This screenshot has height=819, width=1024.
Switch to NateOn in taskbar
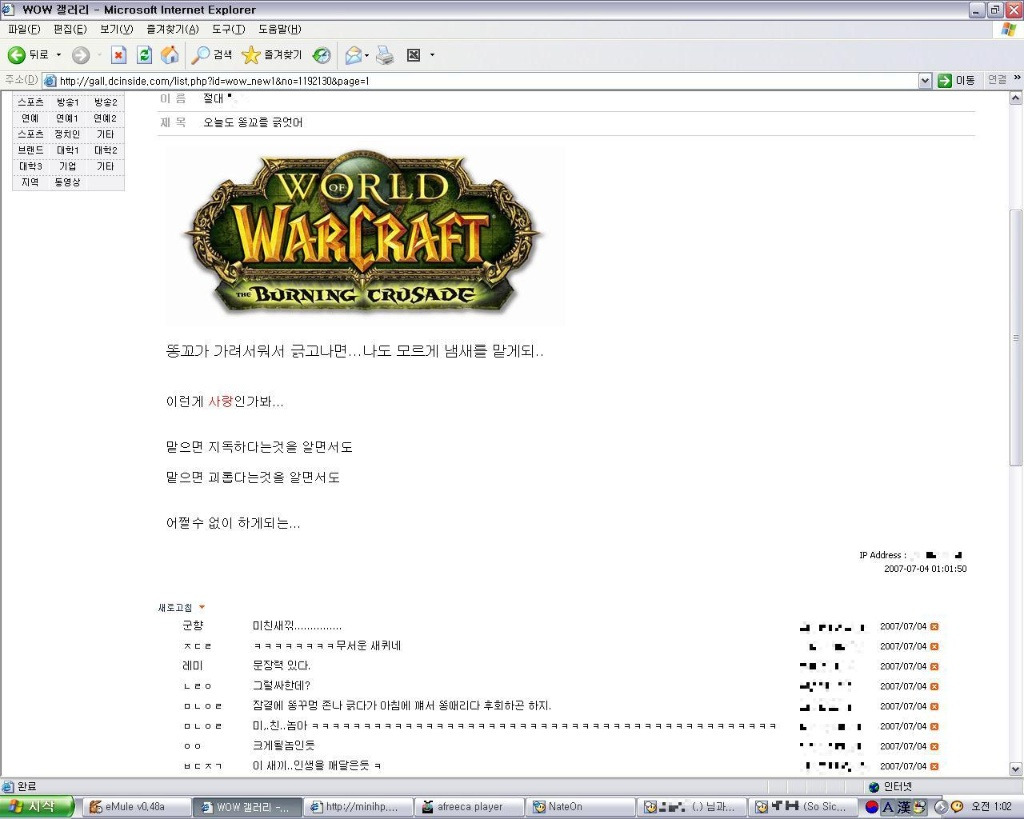(581, 807)
